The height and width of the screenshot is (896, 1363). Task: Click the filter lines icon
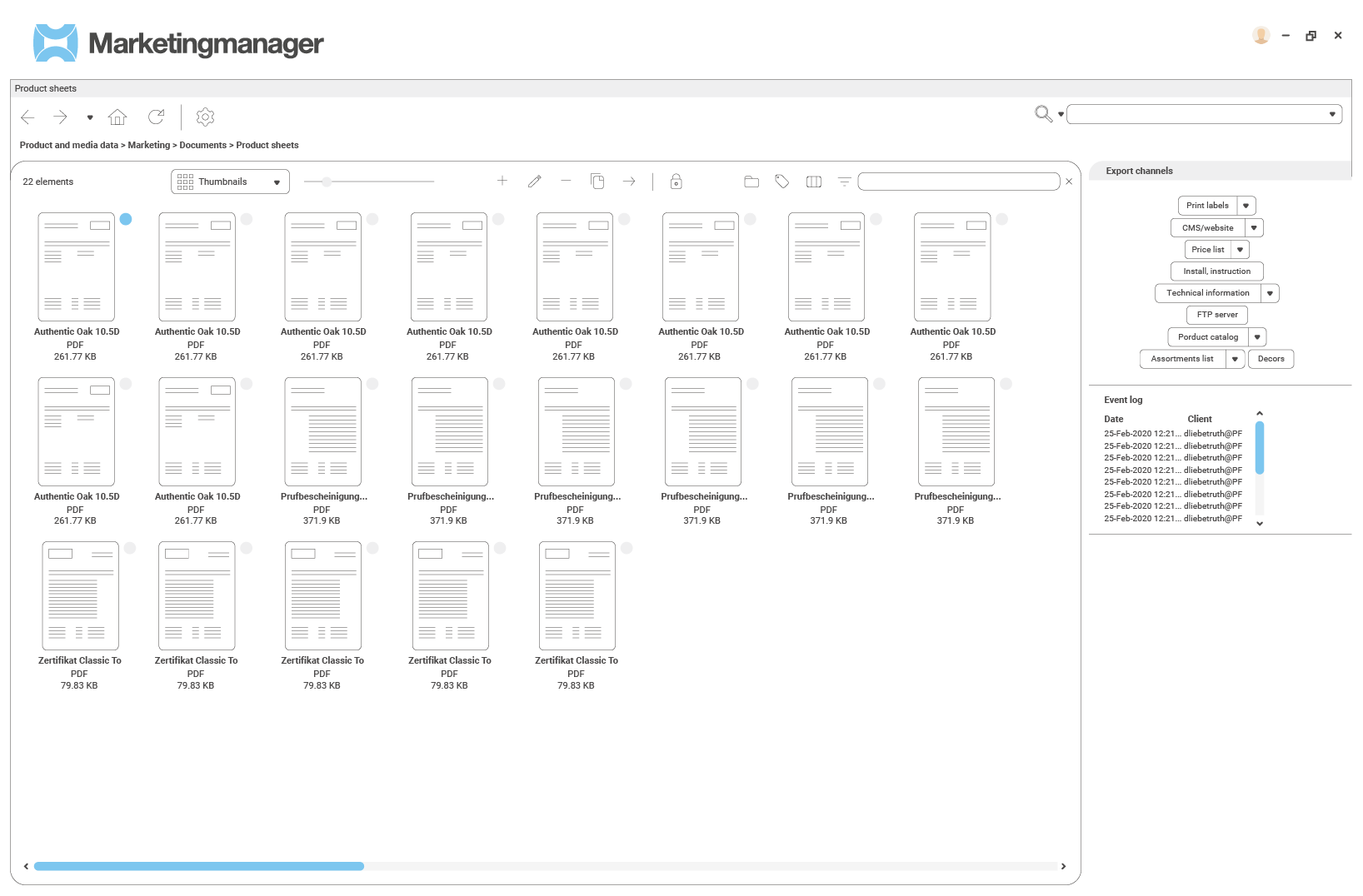[844, 182]
